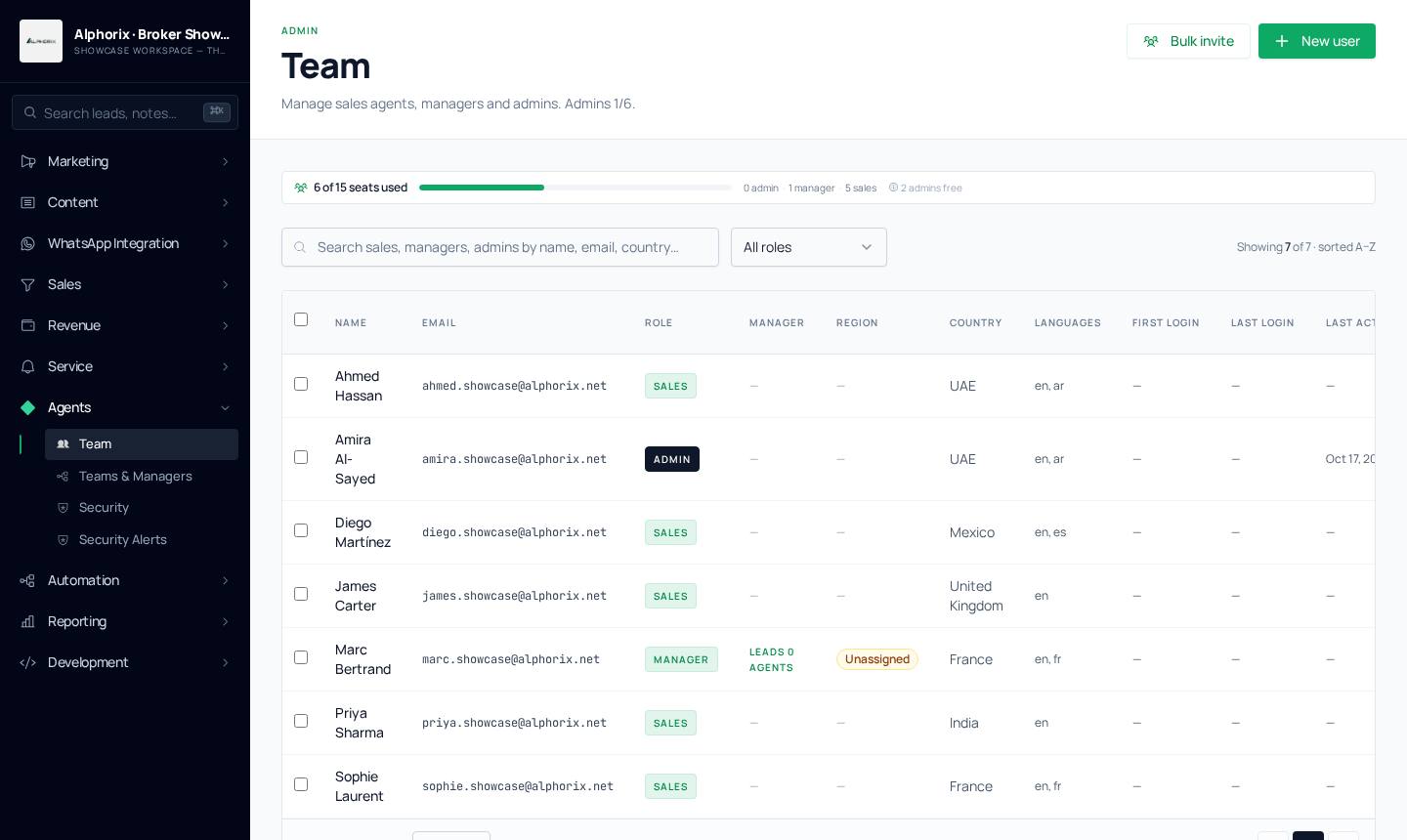Click the magnifier icon in team search
Screen dimensions: 1407x840
coord(300,247)
